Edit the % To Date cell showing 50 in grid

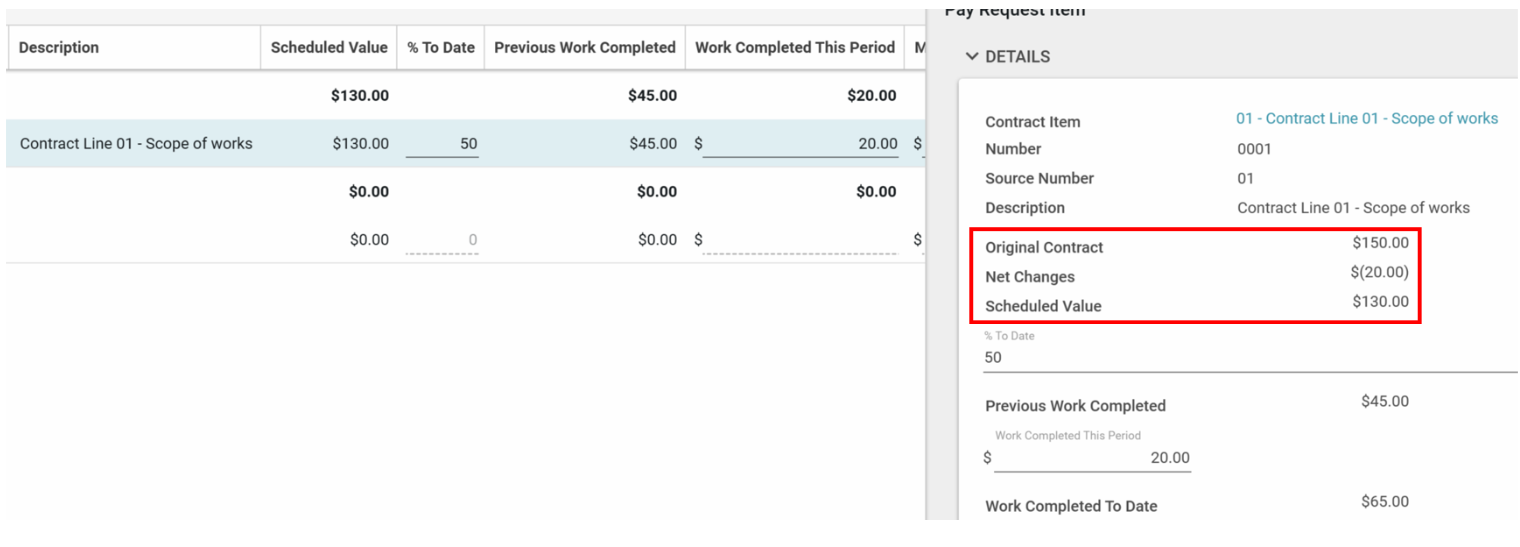click(x=442, y=144)
